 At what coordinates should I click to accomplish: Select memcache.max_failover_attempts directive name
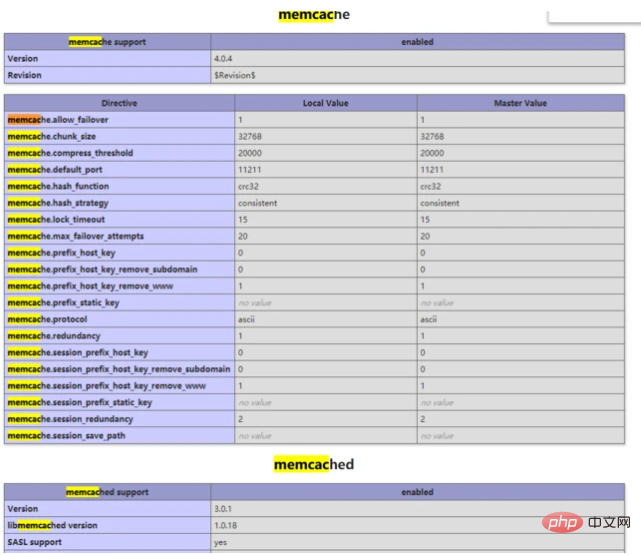point(76,236)
